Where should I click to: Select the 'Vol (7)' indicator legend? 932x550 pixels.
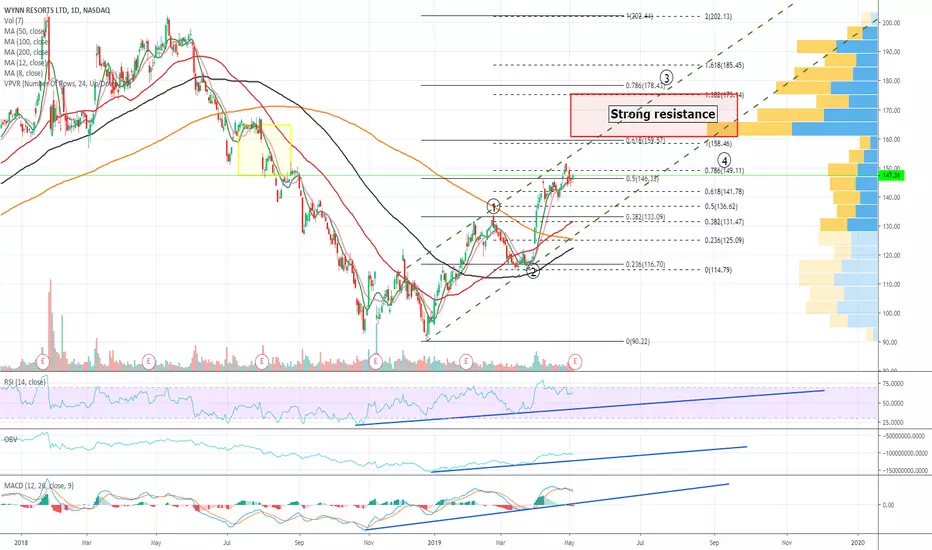point(14,21)
